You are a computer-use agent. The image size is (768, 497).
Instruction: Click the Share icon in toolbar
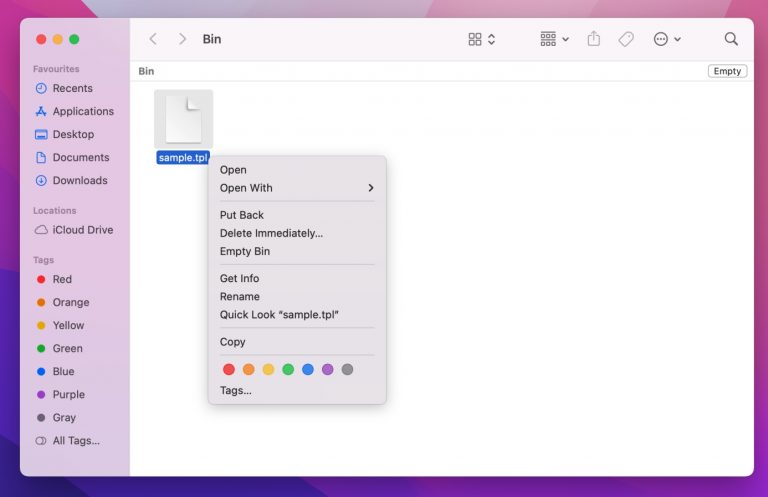click(x=594, y=39)
